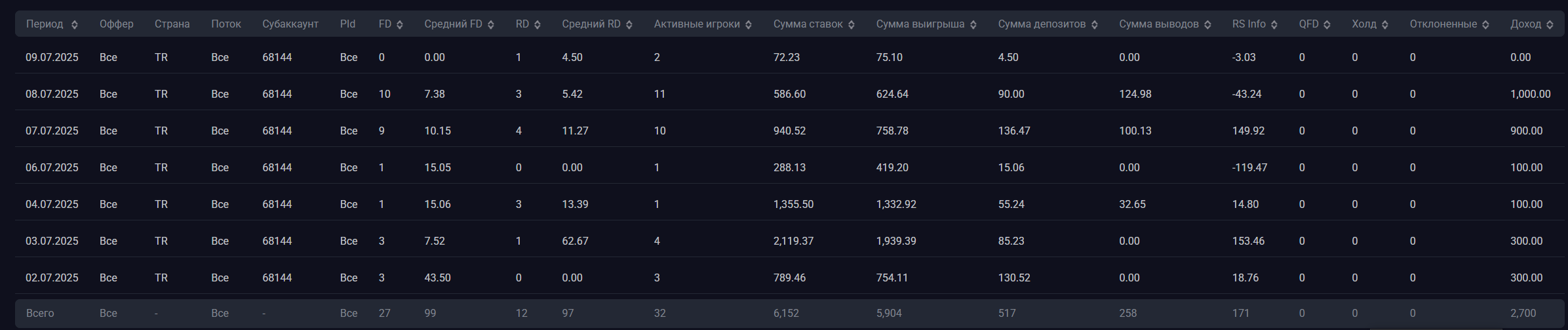Sort by Сумма депозитов arrows icon
This screenshot has height=330, width=1568.
point(1095,24)
